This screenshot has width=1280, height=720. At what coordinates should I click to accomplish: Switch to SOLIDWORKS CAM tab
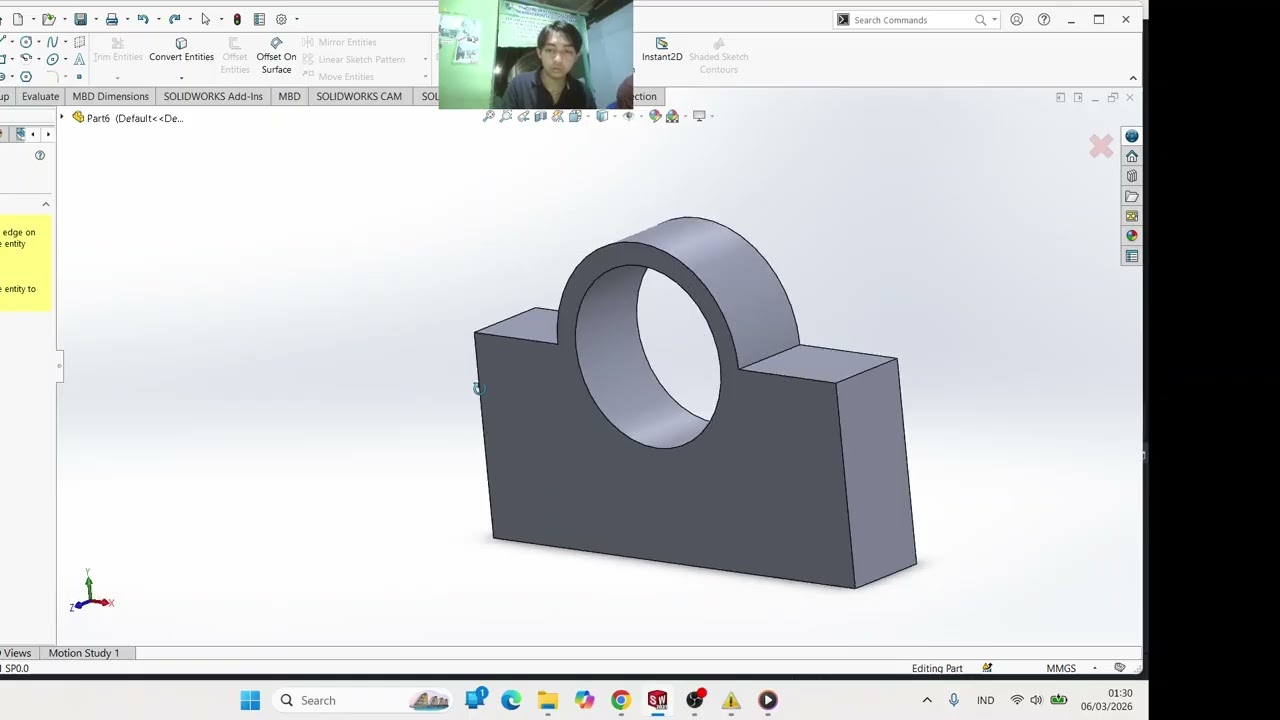click(x=359, y=96)
